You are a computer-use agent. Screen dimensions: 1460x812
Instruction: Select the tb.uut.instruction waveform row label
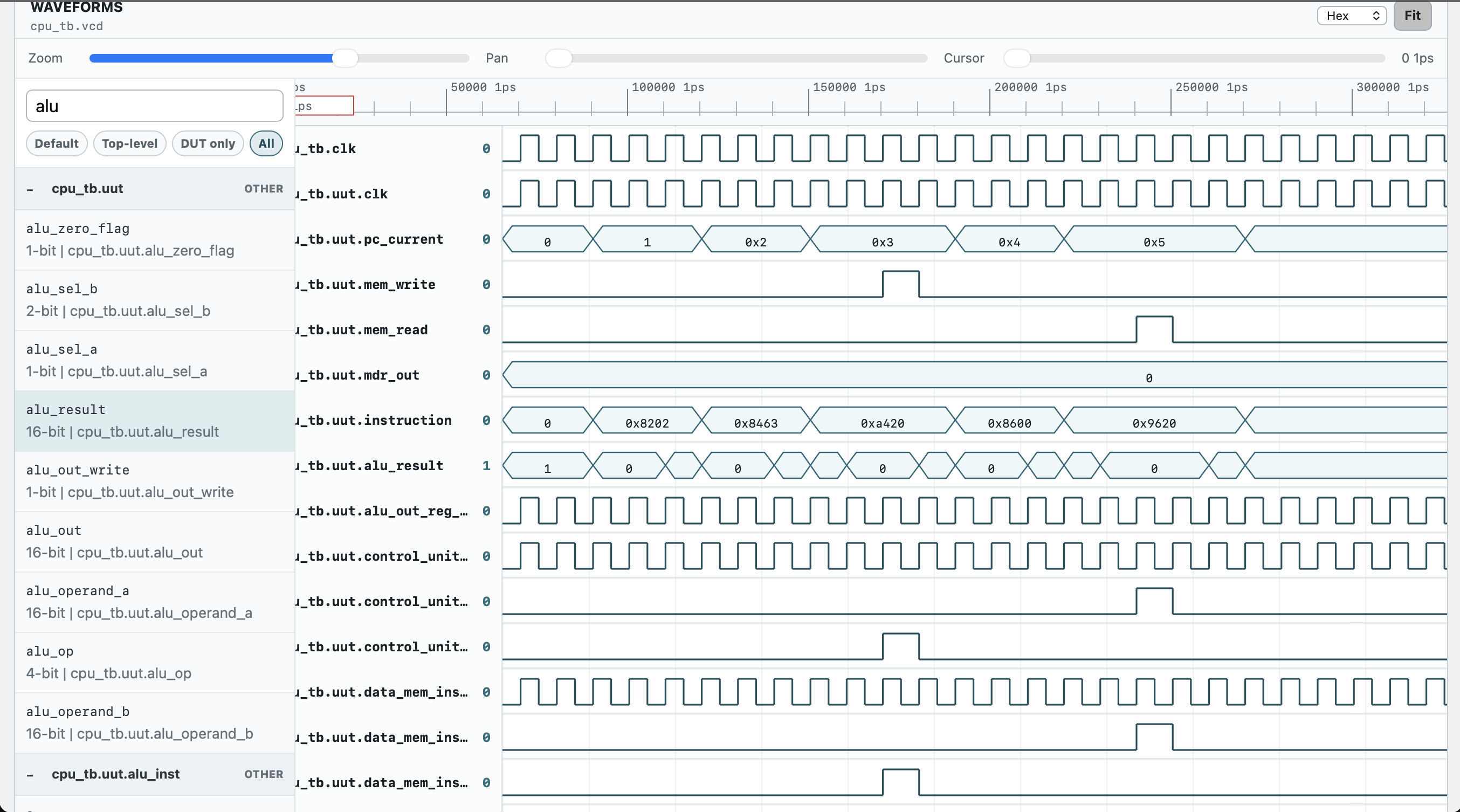(x=374, y=421)
